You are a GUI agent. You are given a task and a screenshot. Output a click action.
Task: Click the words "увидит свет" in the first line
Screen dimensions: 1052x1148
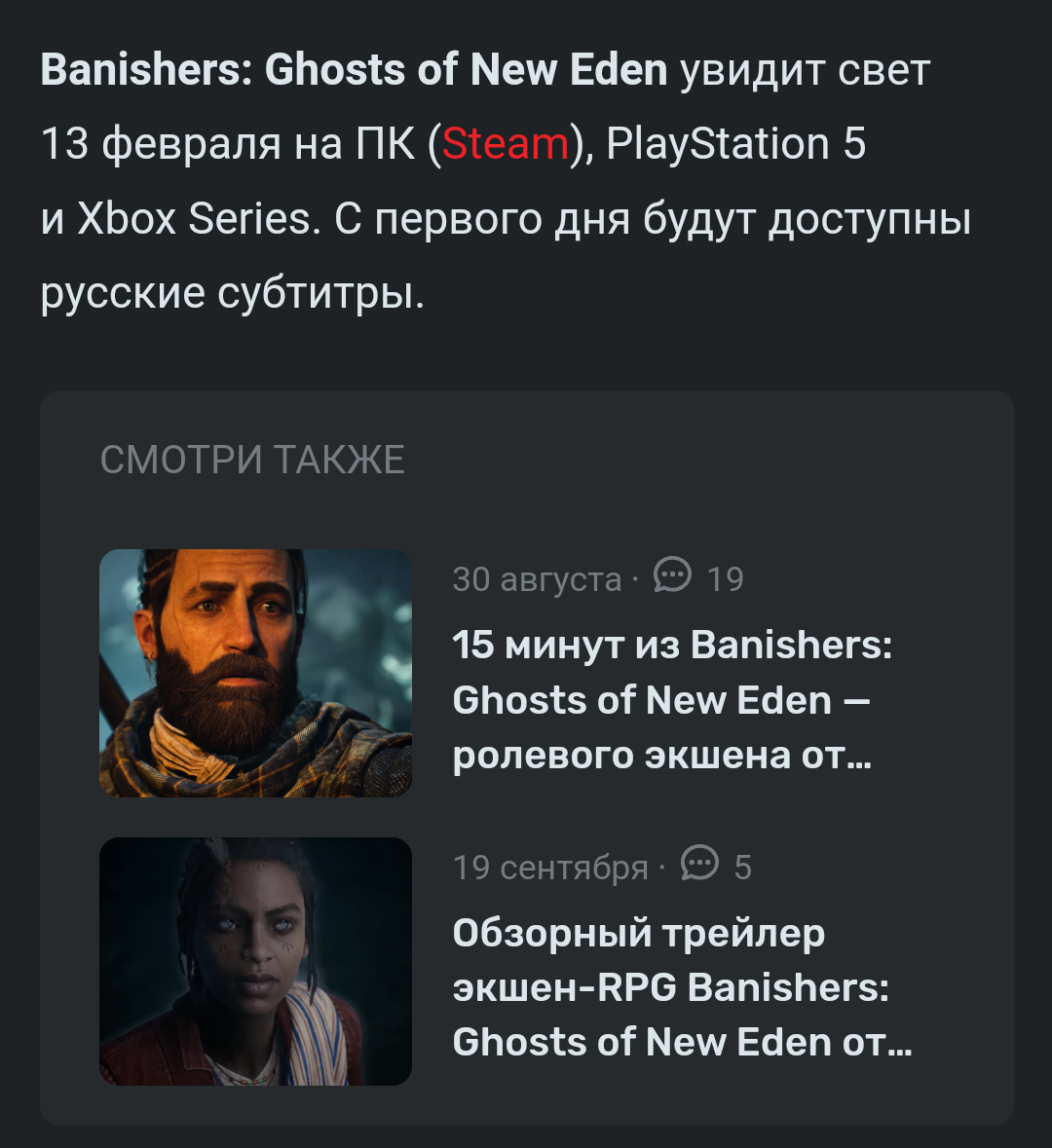(806, 70)
